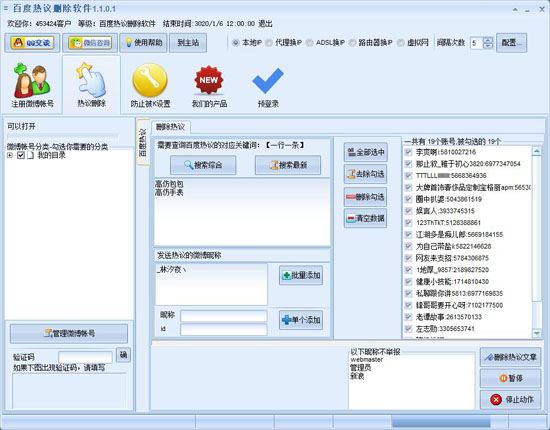Select the vertical 百度热议 side tab

point(142,142)
